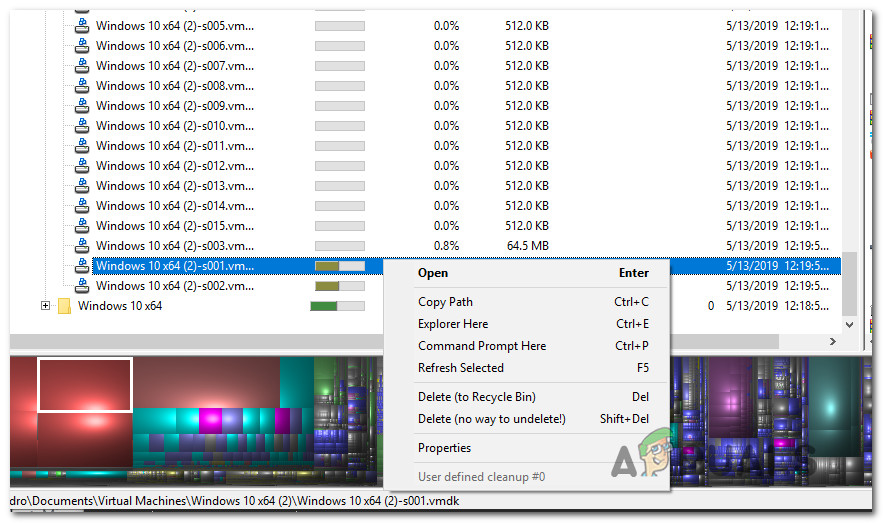Click the file icon for Windows 10 x64 (2)-s001
883x523 pixels.
[x=82, y=266]
